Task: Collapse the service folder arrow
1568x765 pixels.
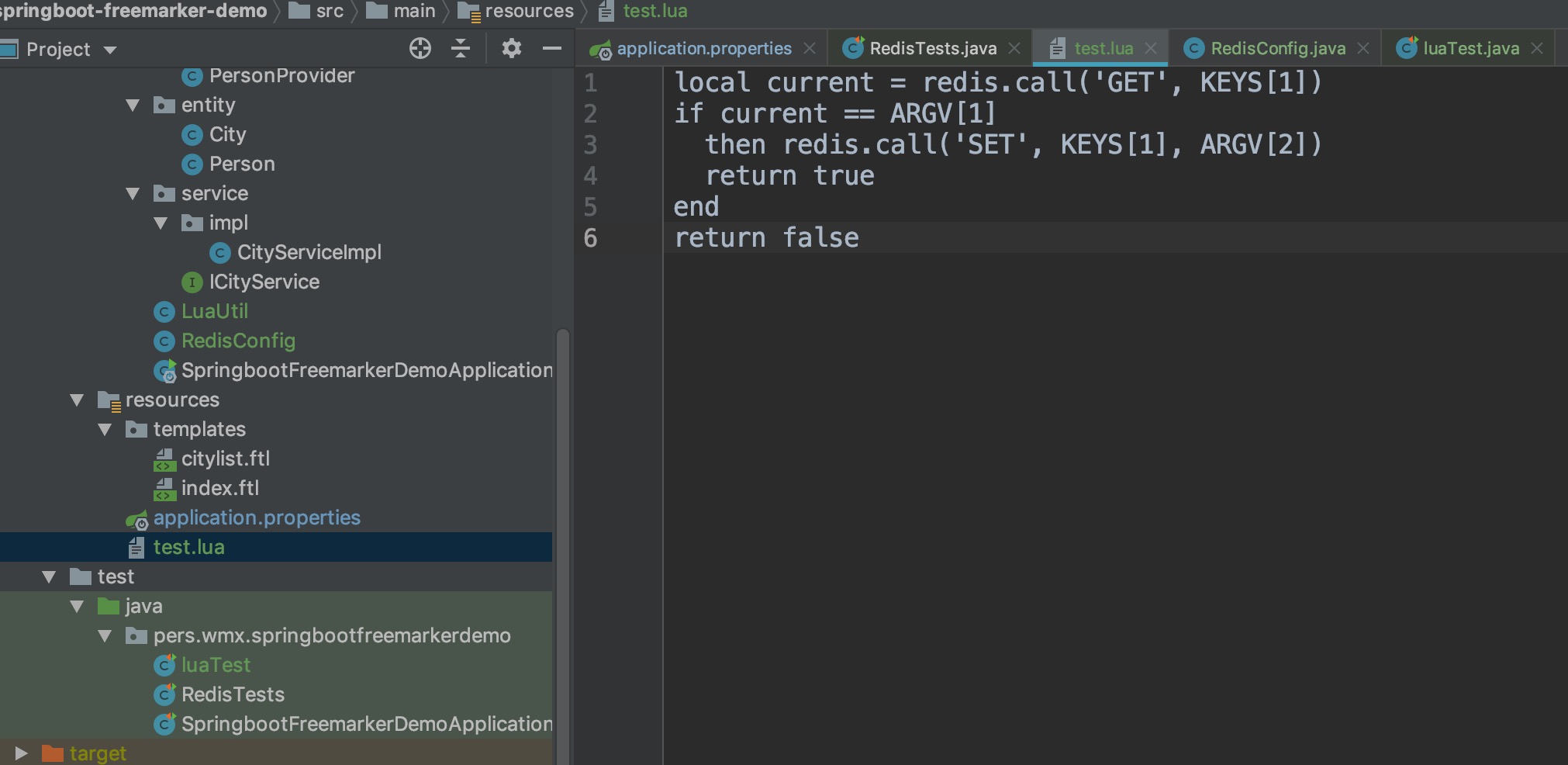Action: pos(133,194)
